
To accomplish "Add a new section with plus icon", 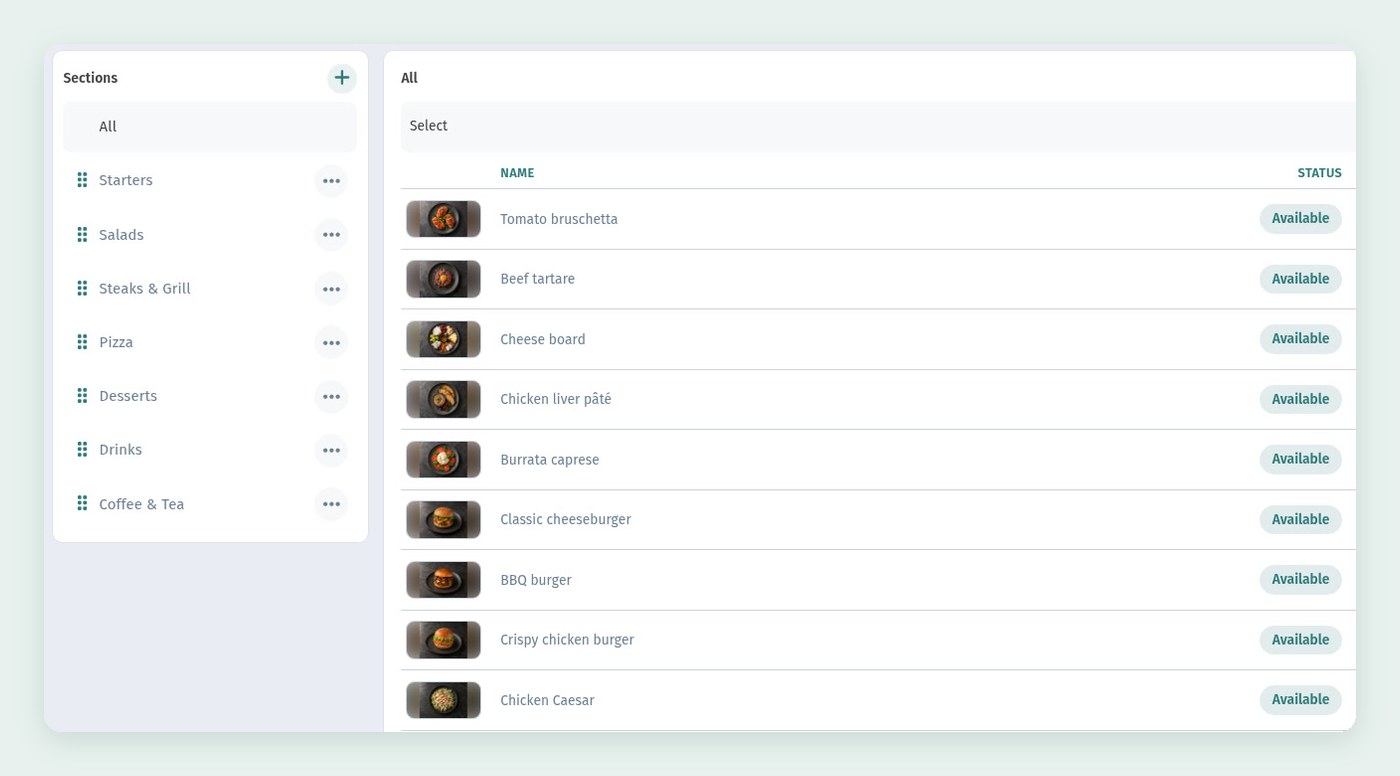I will [x=342, y=78].
